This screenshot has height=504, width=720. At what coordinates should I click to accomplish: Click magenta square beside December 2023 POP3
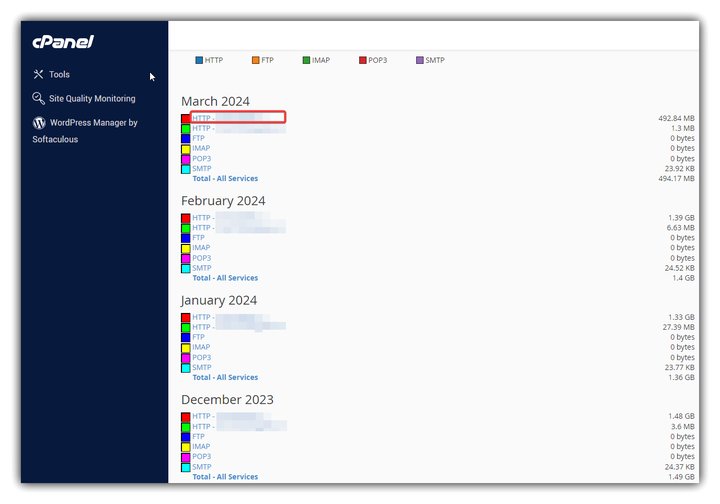[186, 457]
